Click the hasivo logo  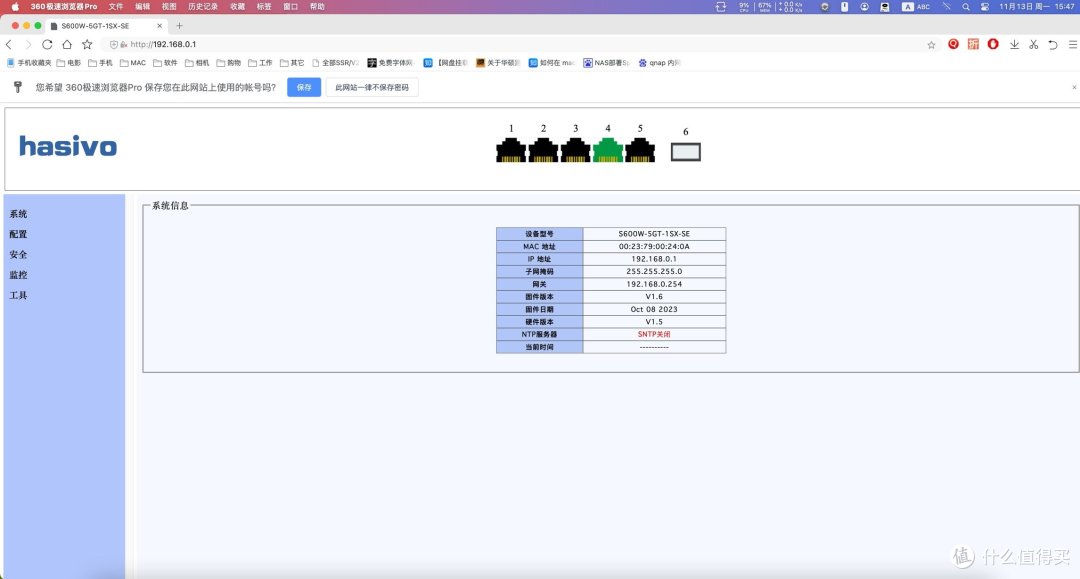point(68,146)
